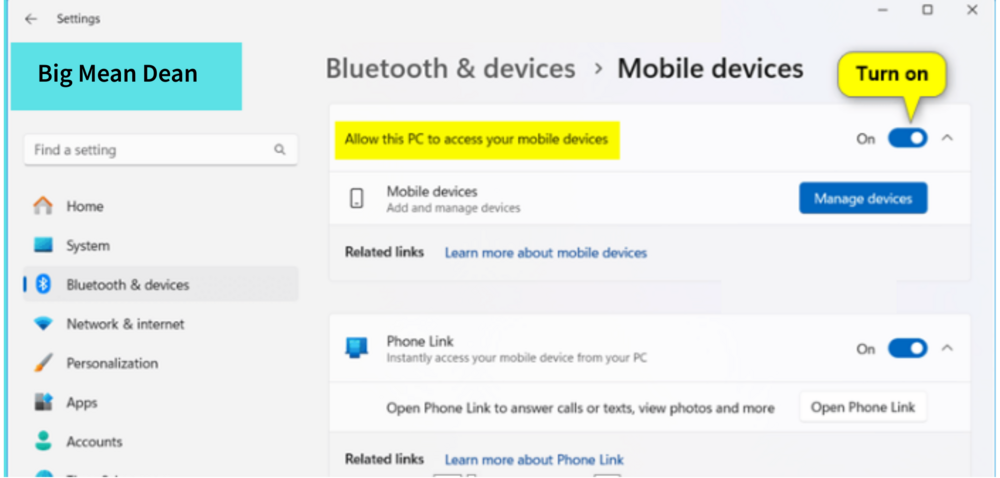Click the Accounts person icon
1000x478 pixels.
click(x=43, y=441)
